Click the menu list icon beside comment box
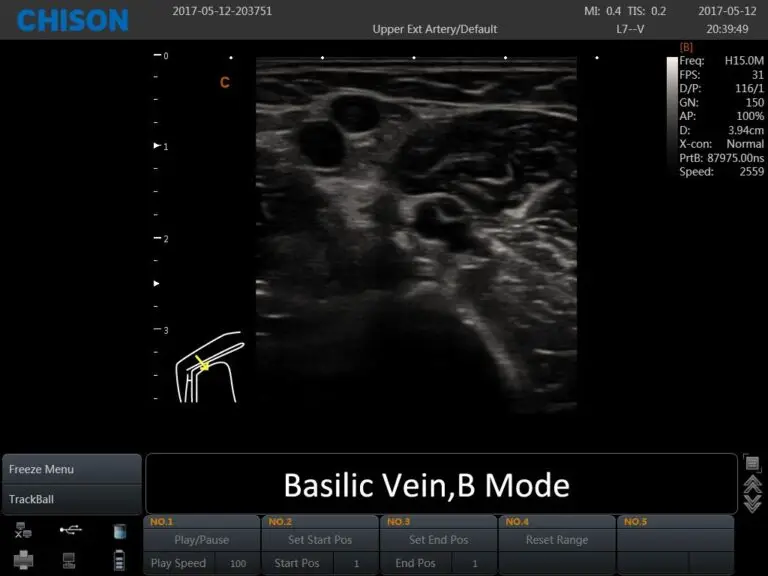The height and width of the screenshot is (576, 768). tap(752, 462)
